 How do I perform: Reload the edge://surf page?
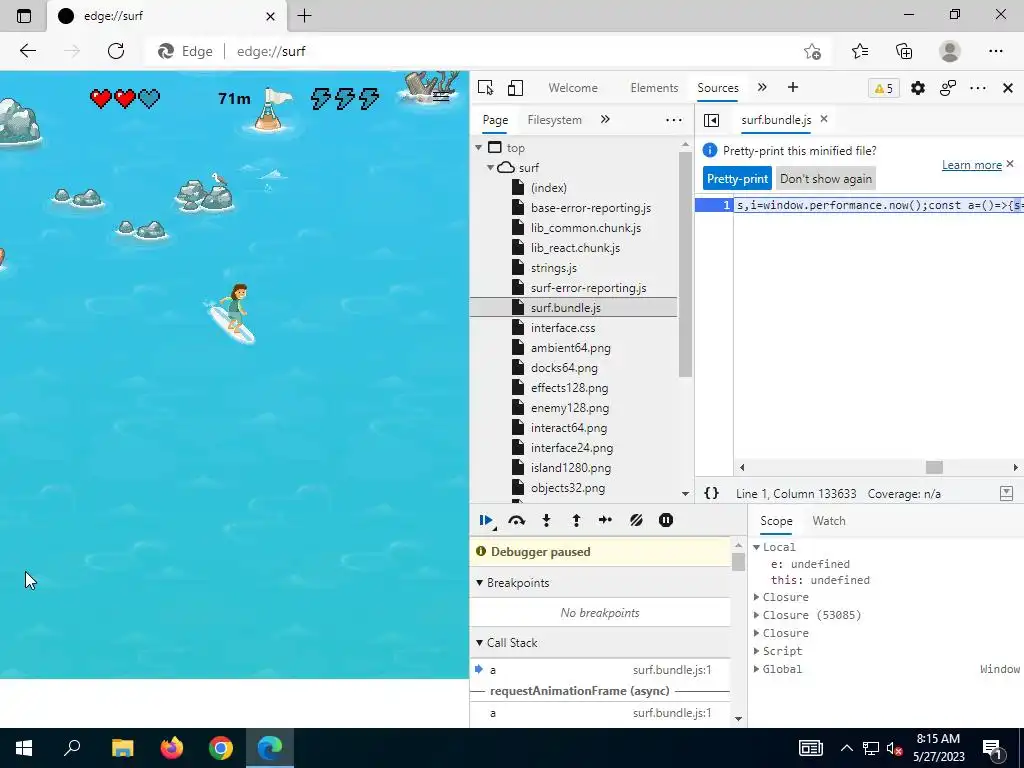click(116, 51)
